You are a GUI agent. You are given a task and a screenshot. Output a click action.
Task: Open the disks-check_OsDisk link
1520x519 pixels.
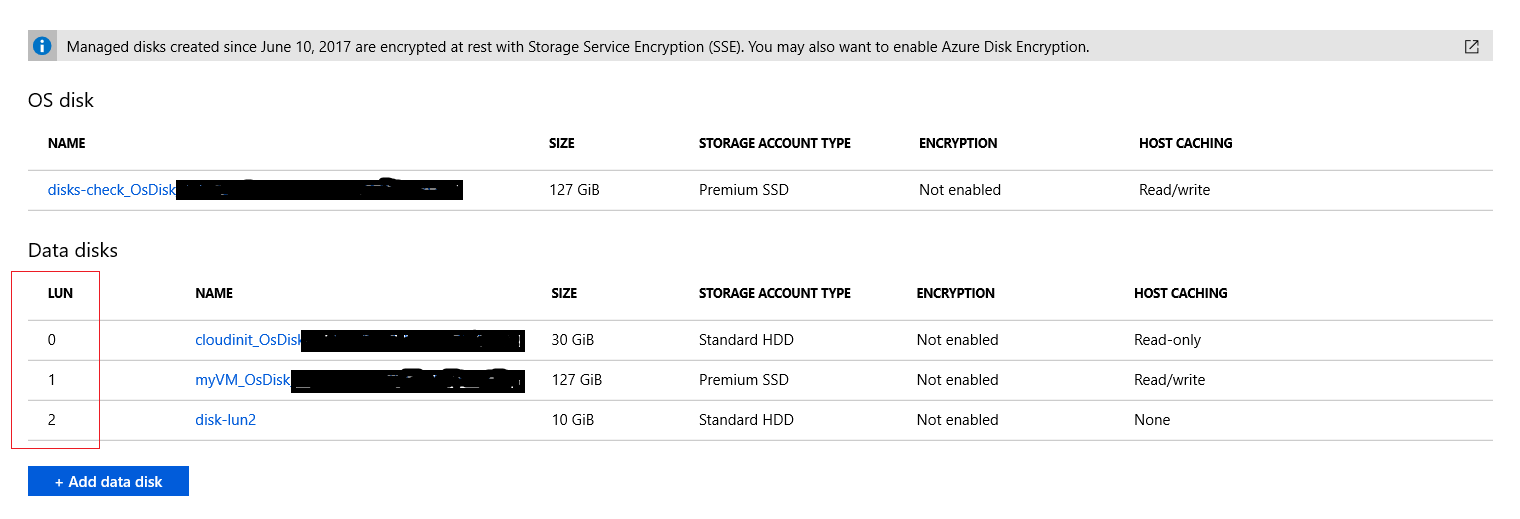pyautogui.click(x=112, y=190)
